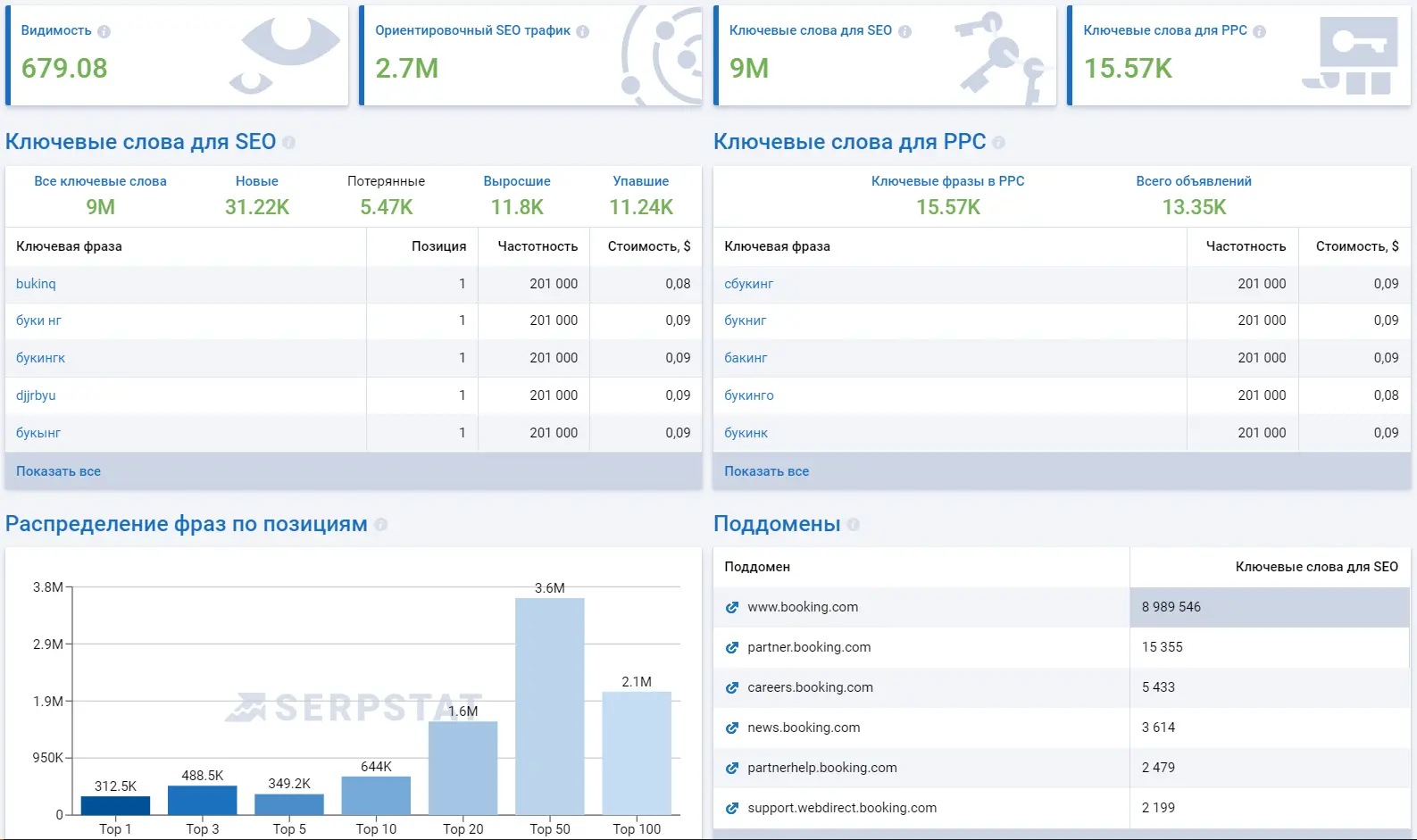Click Показать все under PPC keywords

click(766, 471)
